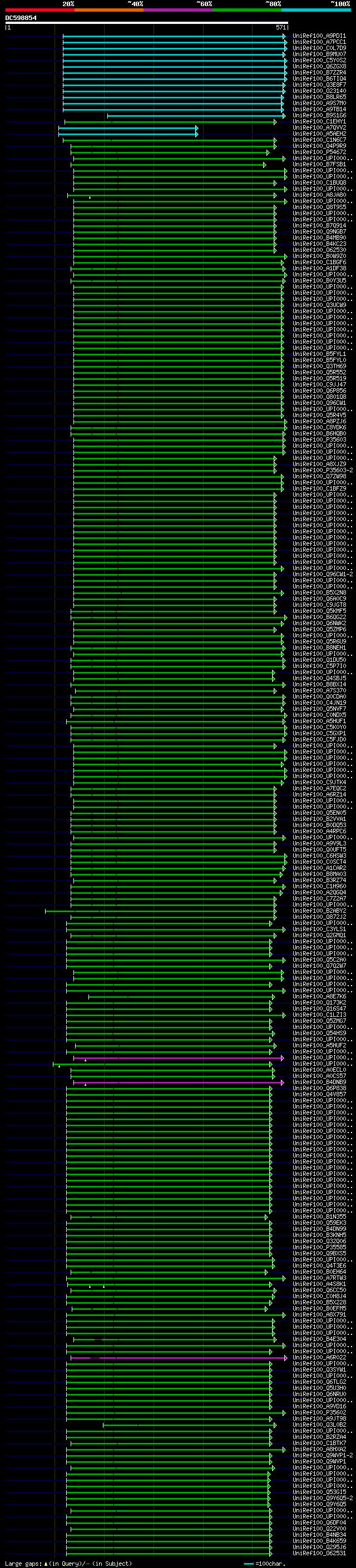Screen dimensions: 356x1568
Task: Open hit UniRef100_O23140
Action: click(x=319, y=91)
